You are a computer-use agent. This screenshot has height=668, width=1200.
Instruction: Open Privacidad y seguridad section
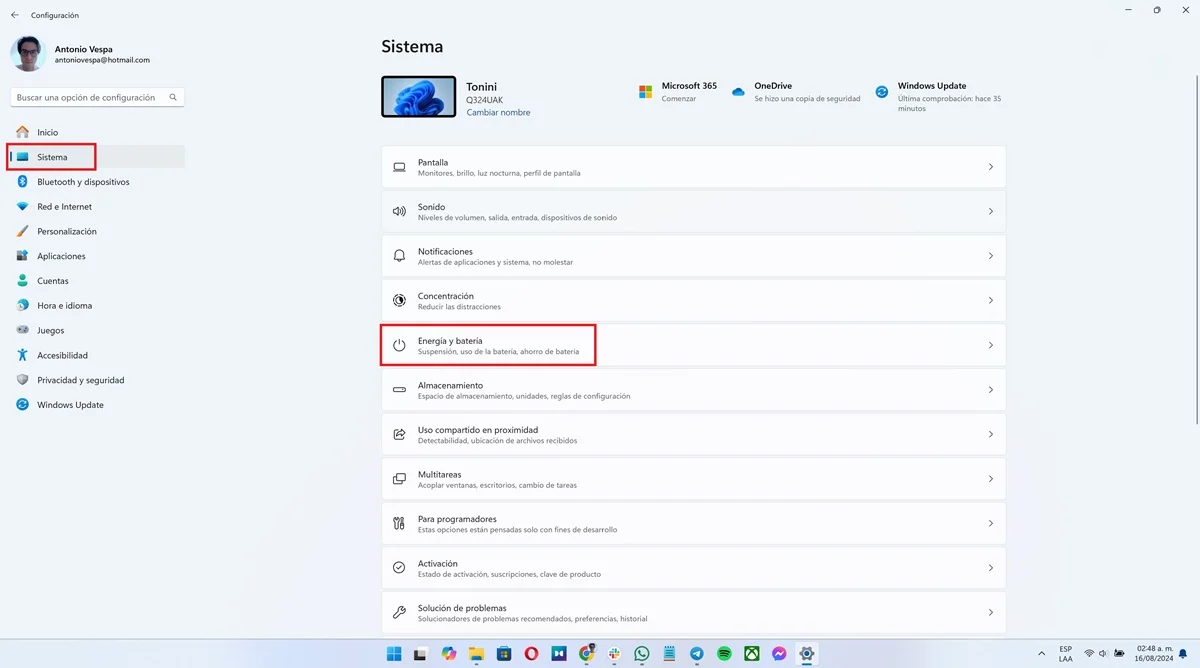(80, 380)
